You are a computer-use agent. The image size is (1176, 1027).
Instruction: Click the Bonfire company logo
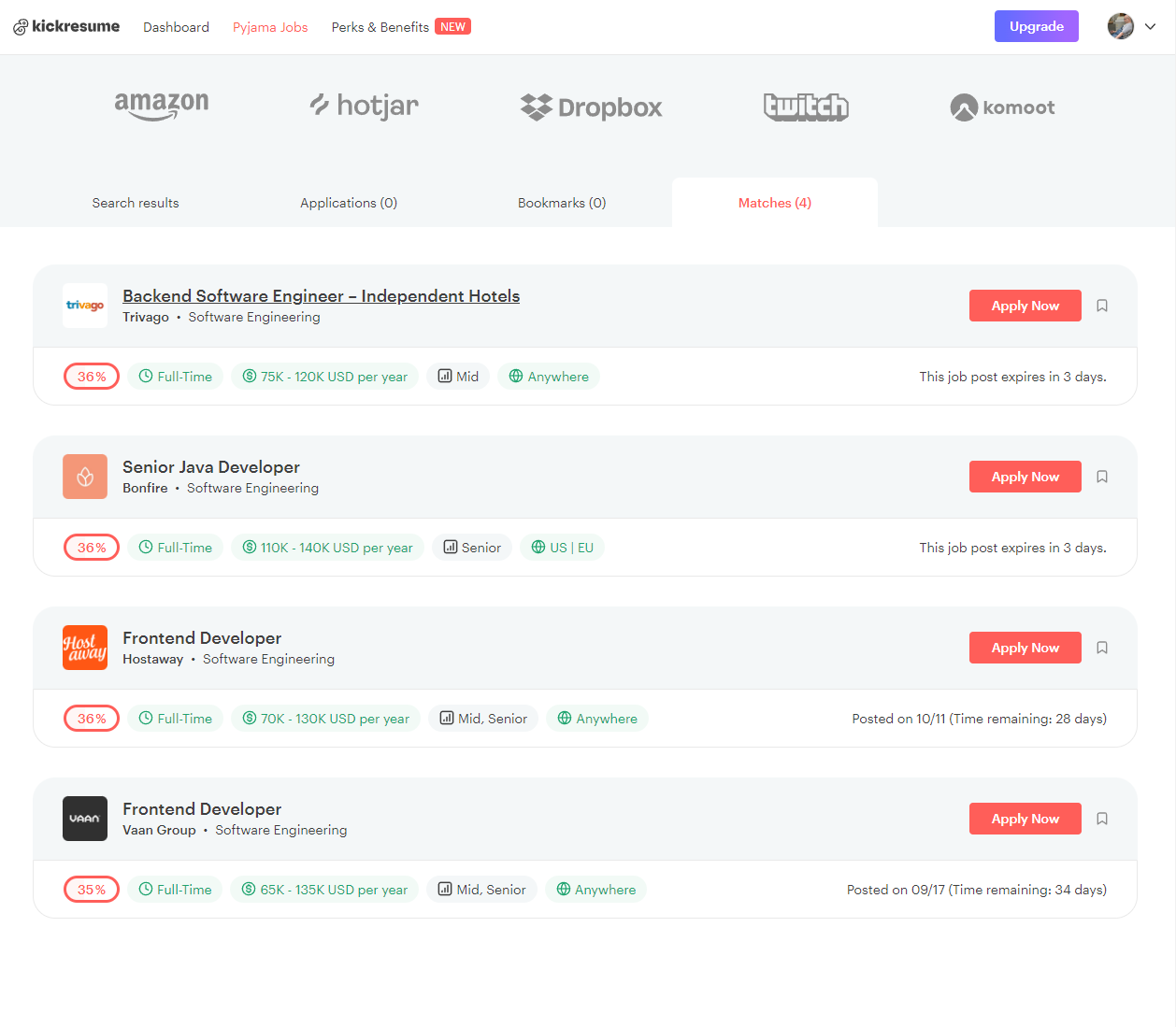pos(85,477)
